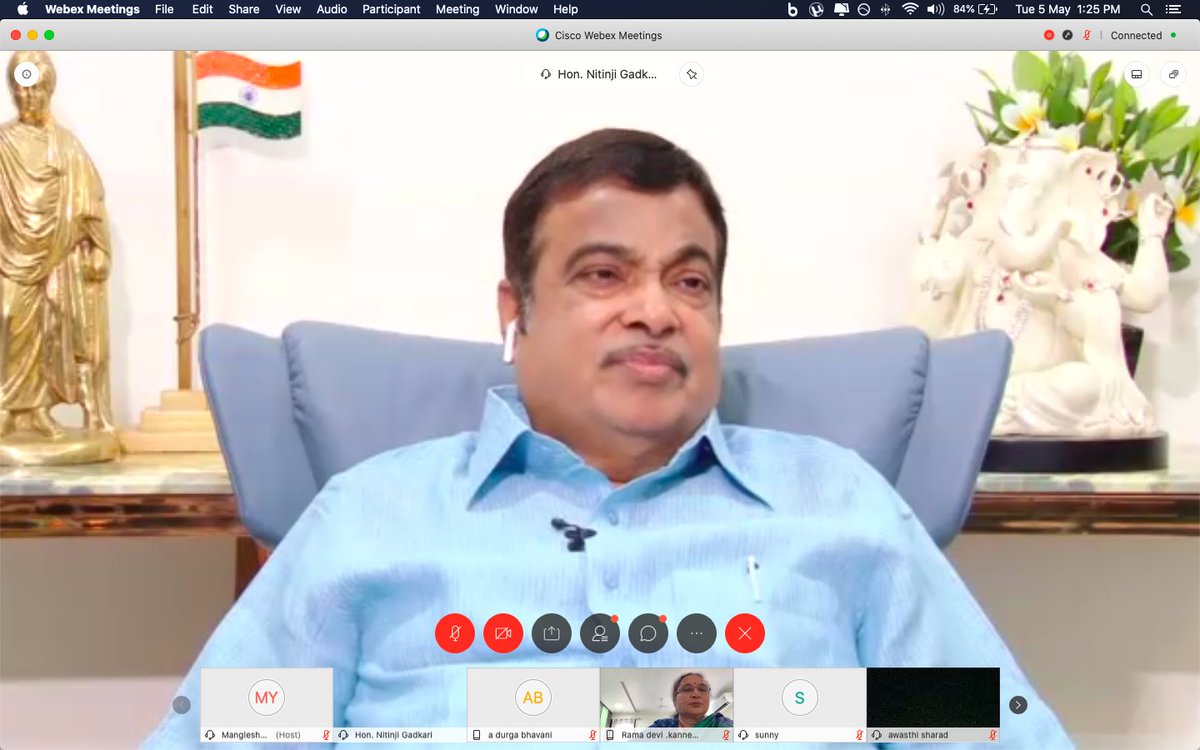This screenshot has width=1200, height=750.
Task: Copy the meeting link with the link icon
Action: [x=1173, y=74]
